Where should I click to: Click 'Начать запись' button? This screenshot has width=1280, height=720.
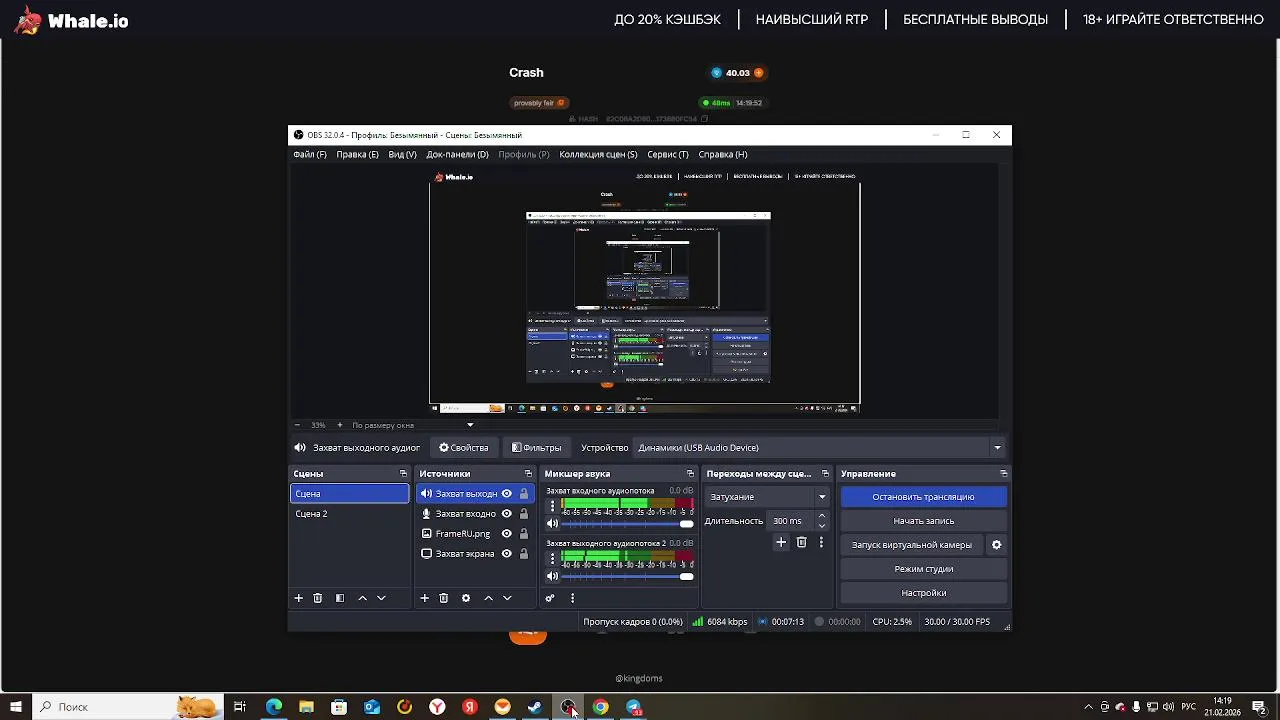(923, 521)
